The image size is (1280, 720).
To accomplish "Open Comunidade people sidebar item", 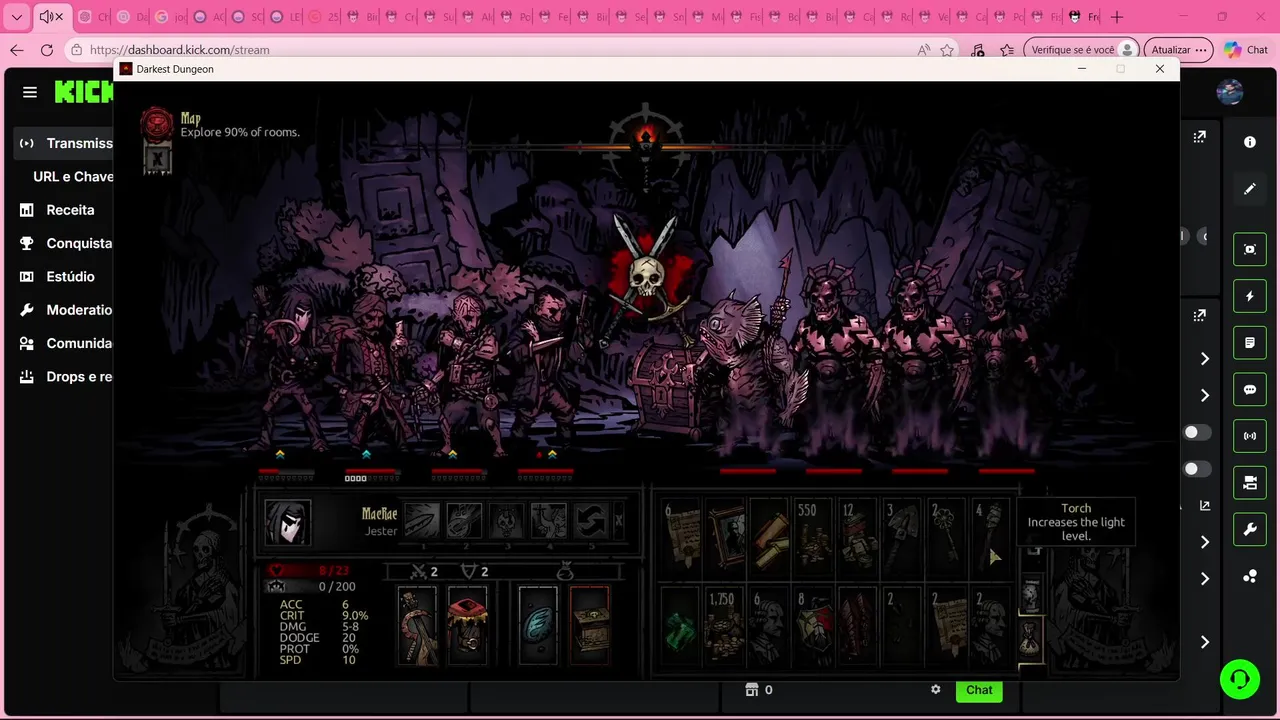I will click(x=66, y=343).
